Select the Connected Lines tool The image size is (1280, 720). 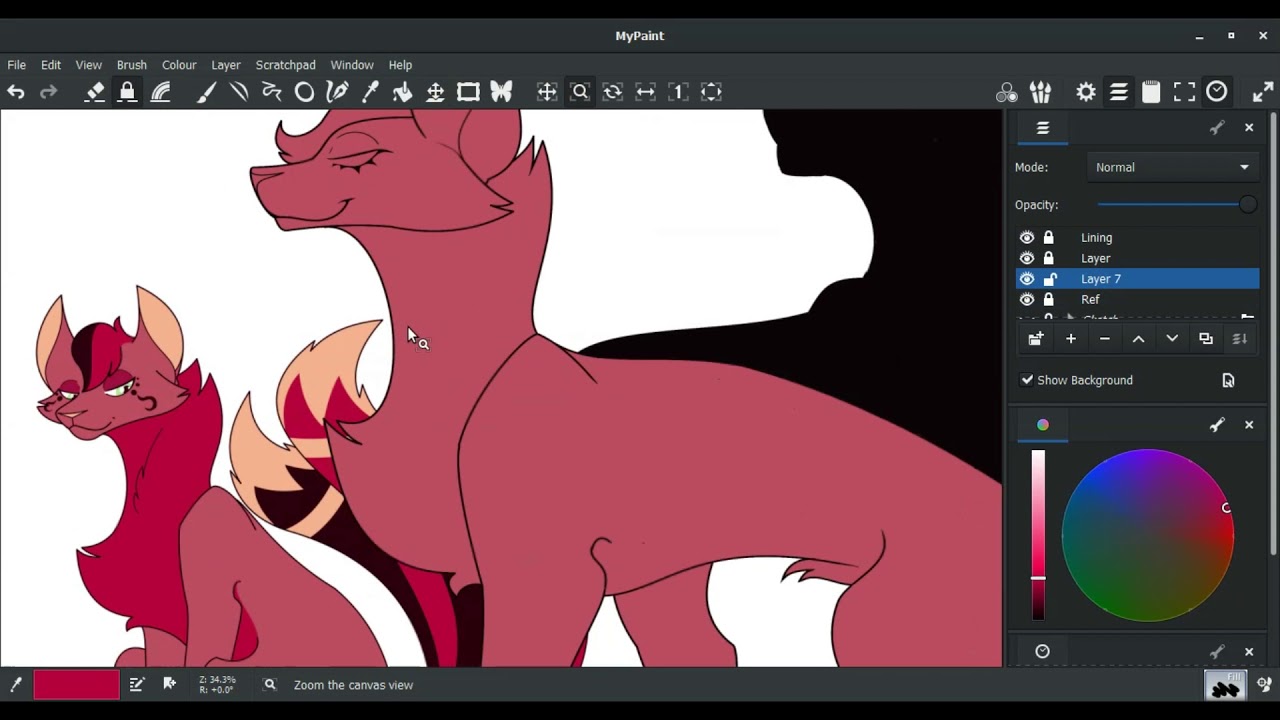271,92
